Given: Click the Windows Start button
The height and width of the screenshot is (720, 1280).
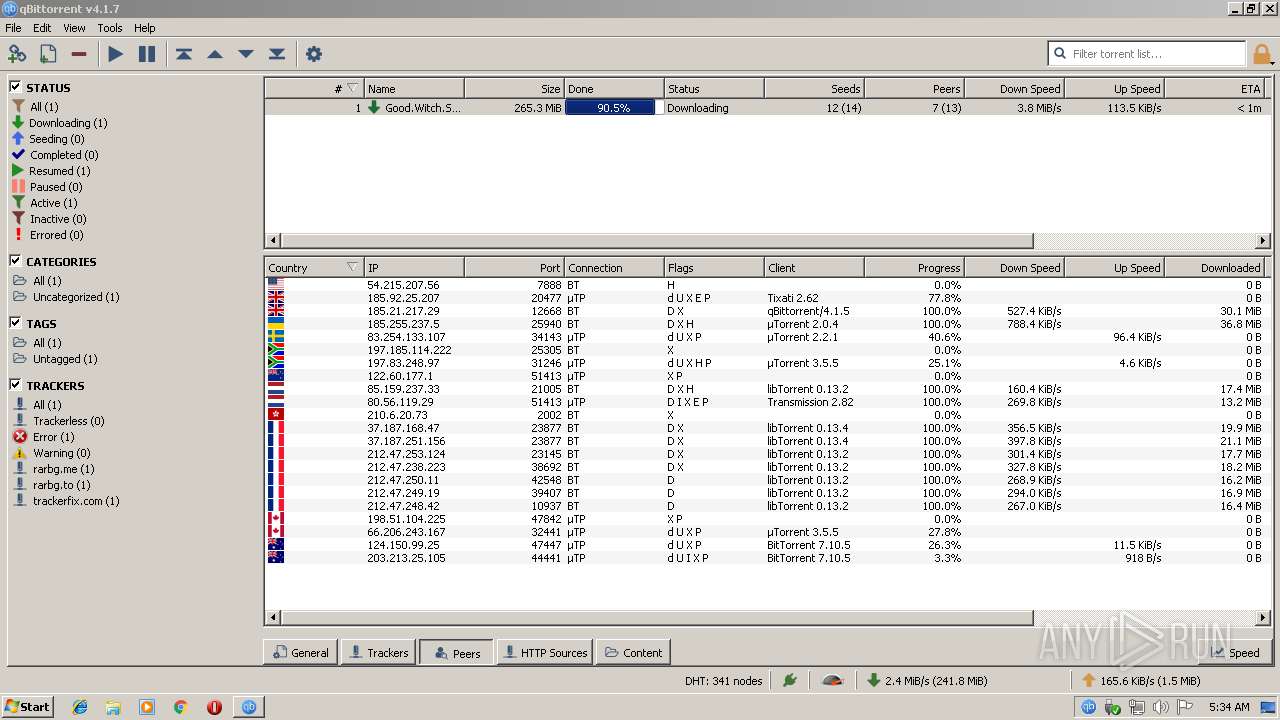Looking at the screenshot, I should click(x=27, y=707).
